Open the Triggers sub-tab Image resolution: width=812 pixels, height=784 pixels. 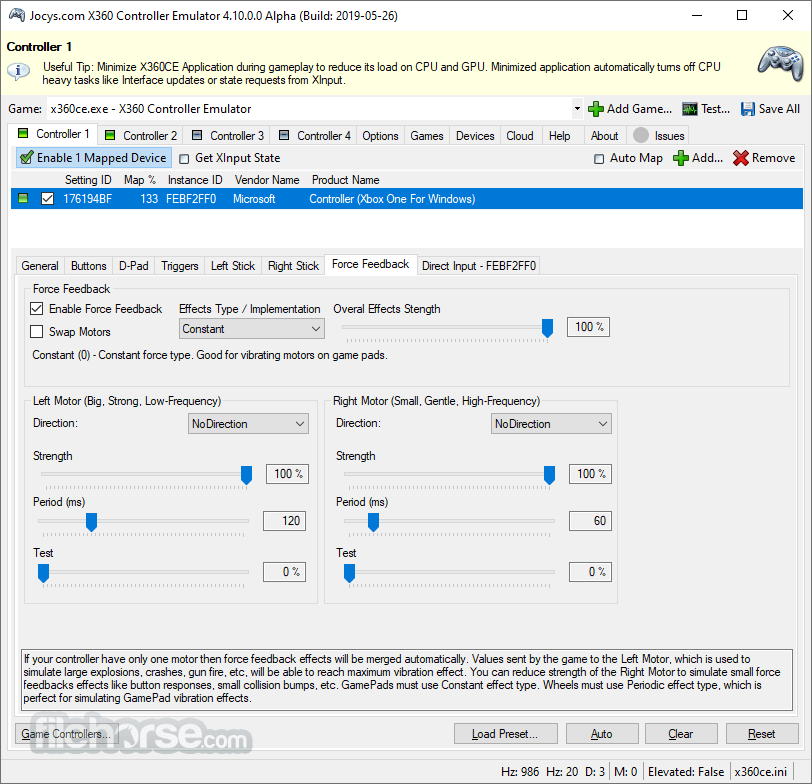pyautogui.click(x=180, y=266)
